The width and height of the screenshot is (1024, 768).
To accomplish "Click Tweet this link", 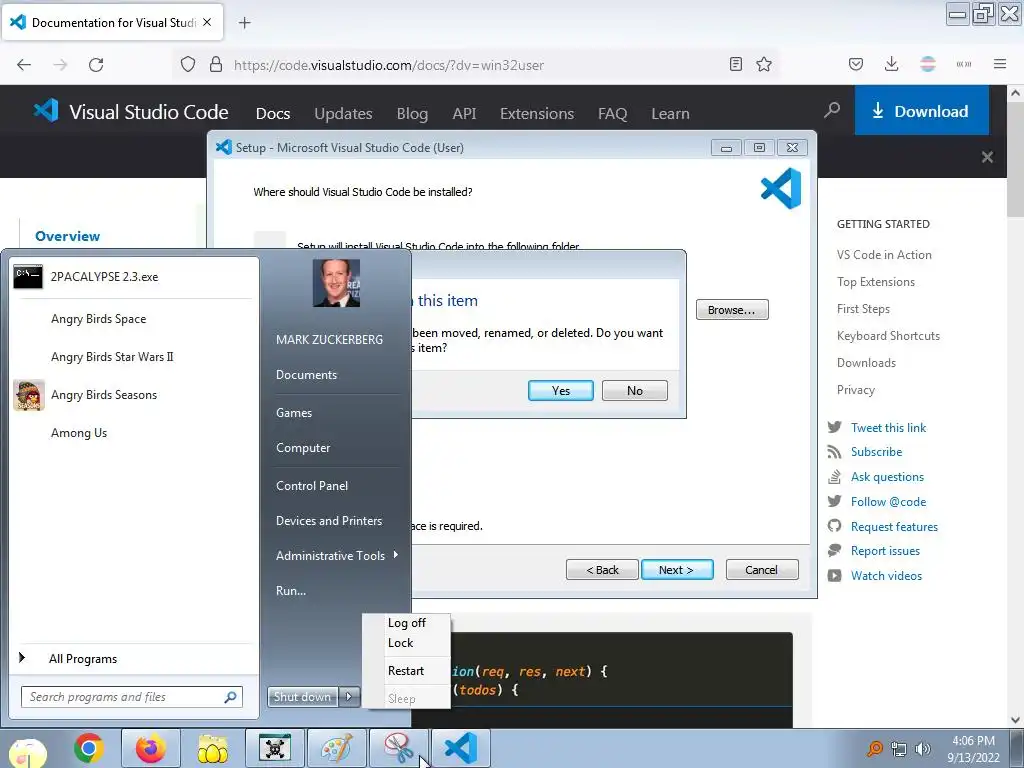I will click(x=888, y=428).
